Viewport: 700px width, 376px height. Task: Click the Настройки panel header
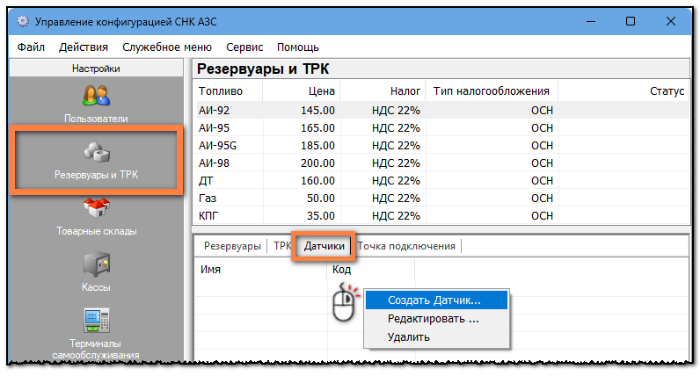tap(96, 68)
